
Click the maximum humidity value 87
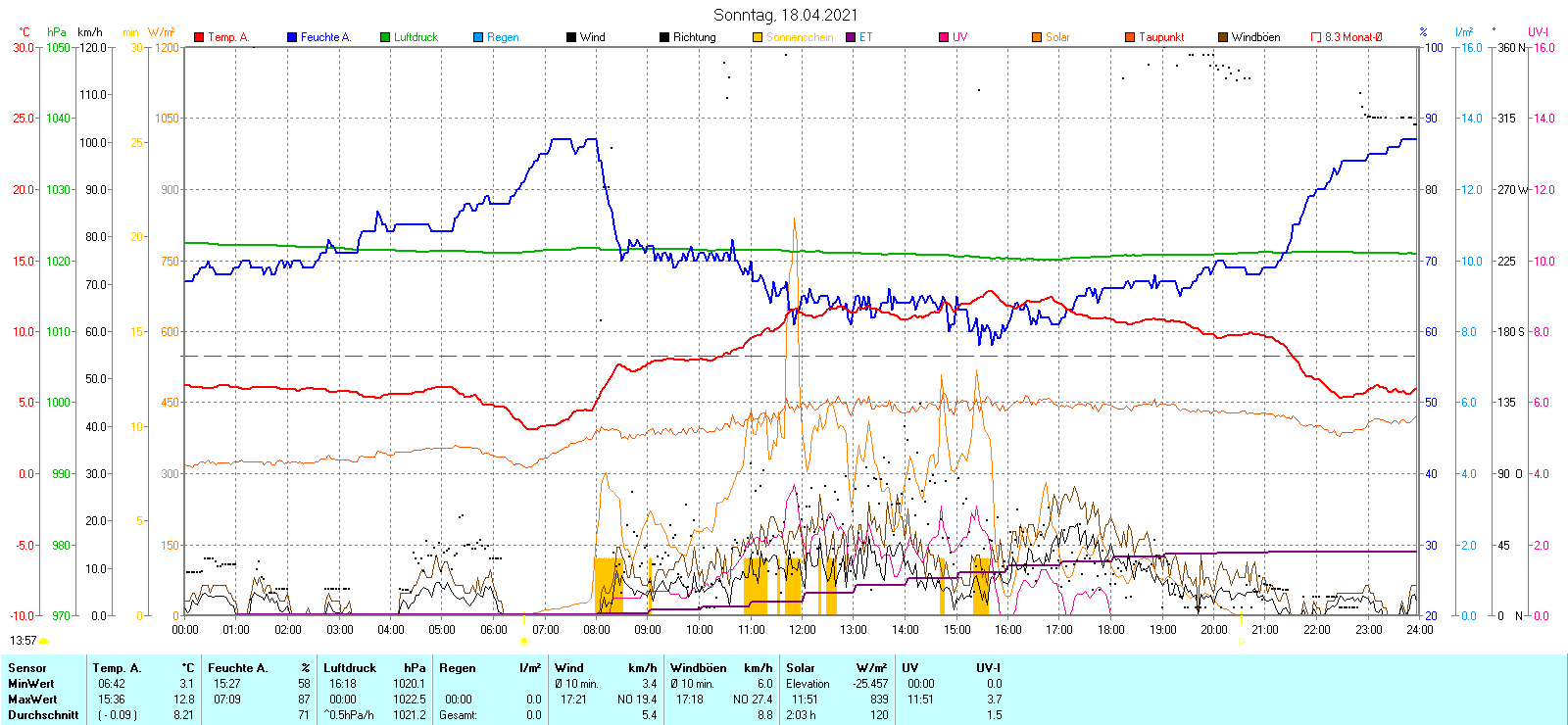(x=304, y=700)
